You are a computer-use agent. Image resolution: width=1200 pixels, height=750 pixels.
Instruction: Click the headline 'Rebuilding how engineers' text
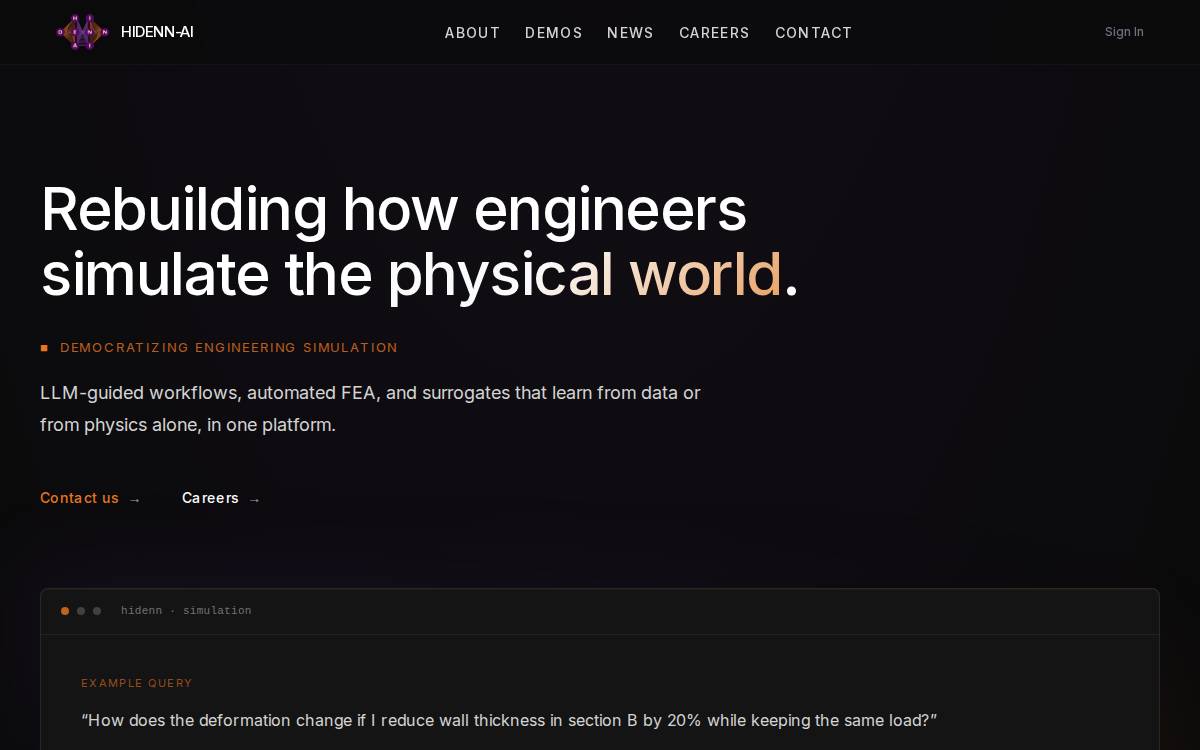[x=394, y=210]
